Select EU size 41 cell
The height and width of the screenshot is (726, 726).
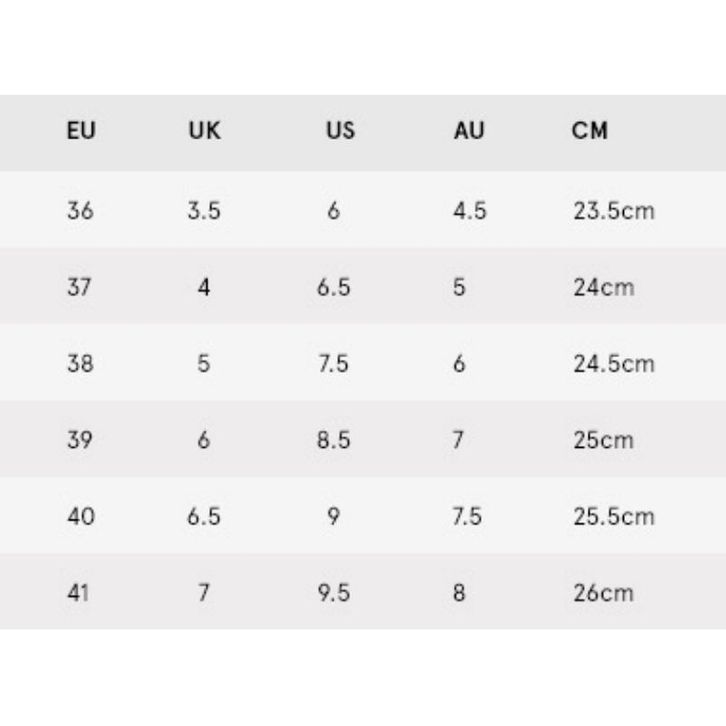[81, 593]
